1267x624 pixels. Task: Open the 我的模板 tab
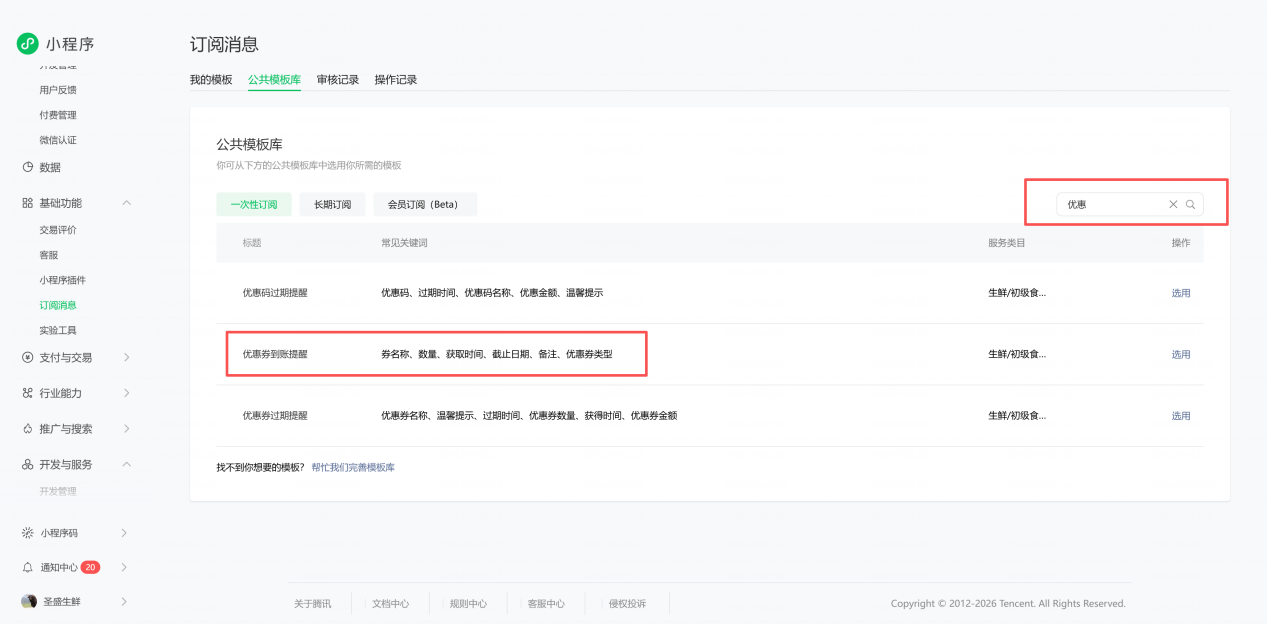[x=211, y=80]
